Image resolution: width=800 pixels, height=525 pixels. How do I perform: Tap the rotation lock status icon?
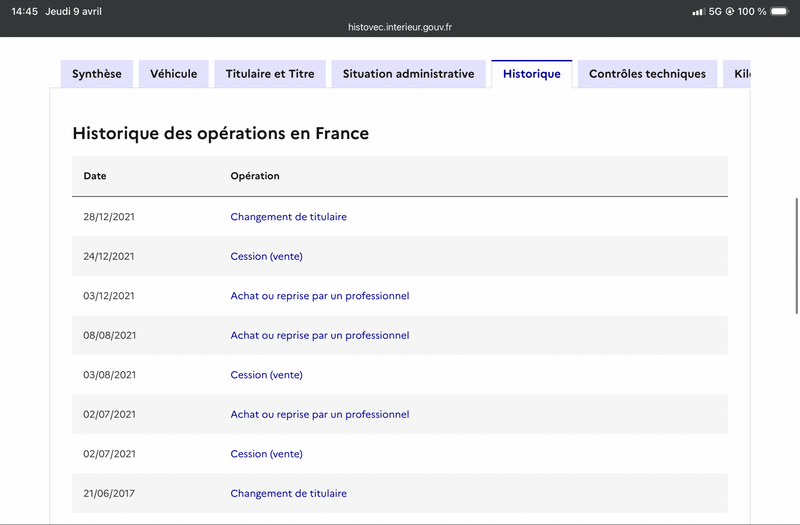pyautogui.click(x=730, y=11)
